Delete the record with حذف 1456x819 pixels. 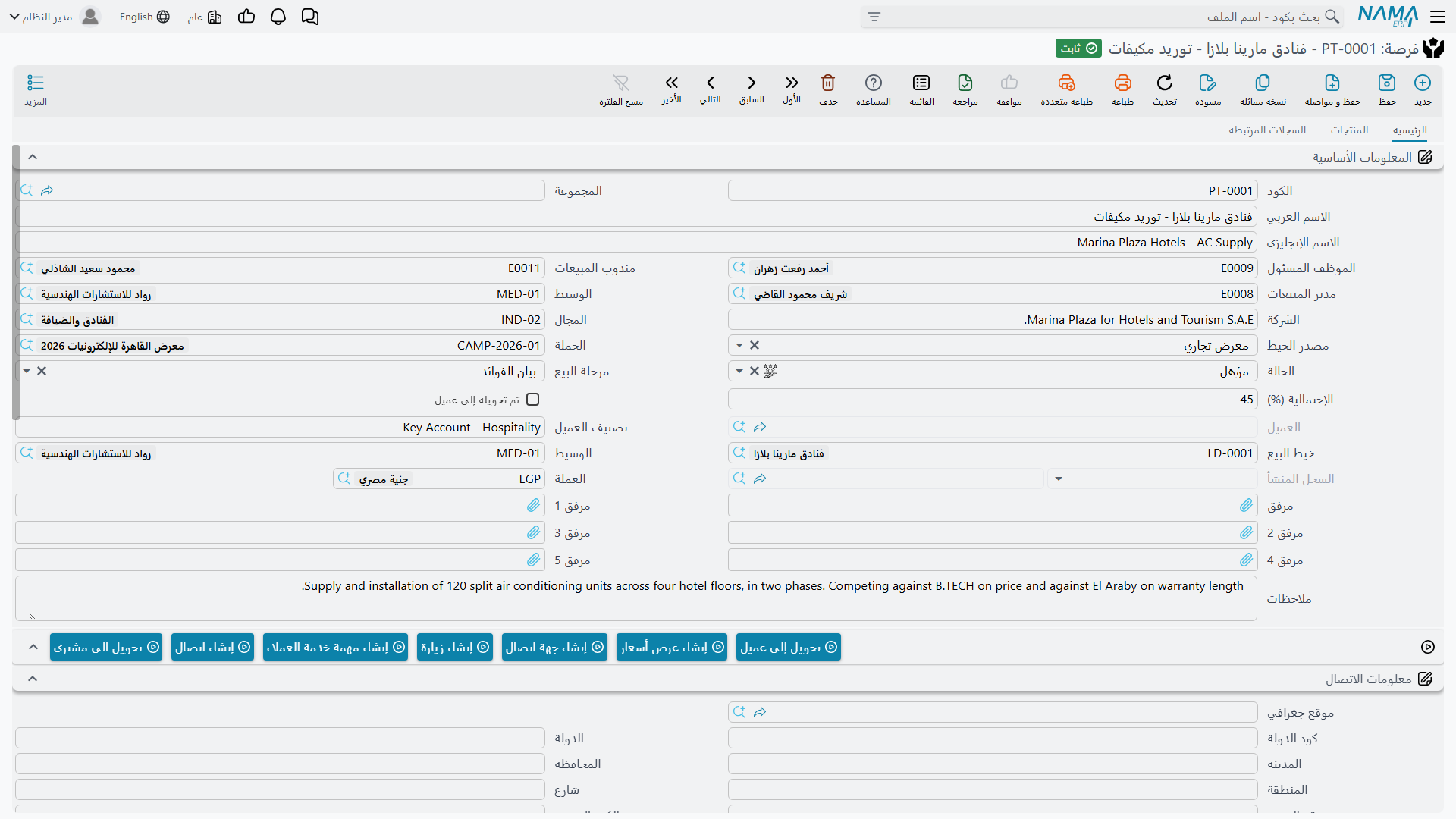point(828,89)
